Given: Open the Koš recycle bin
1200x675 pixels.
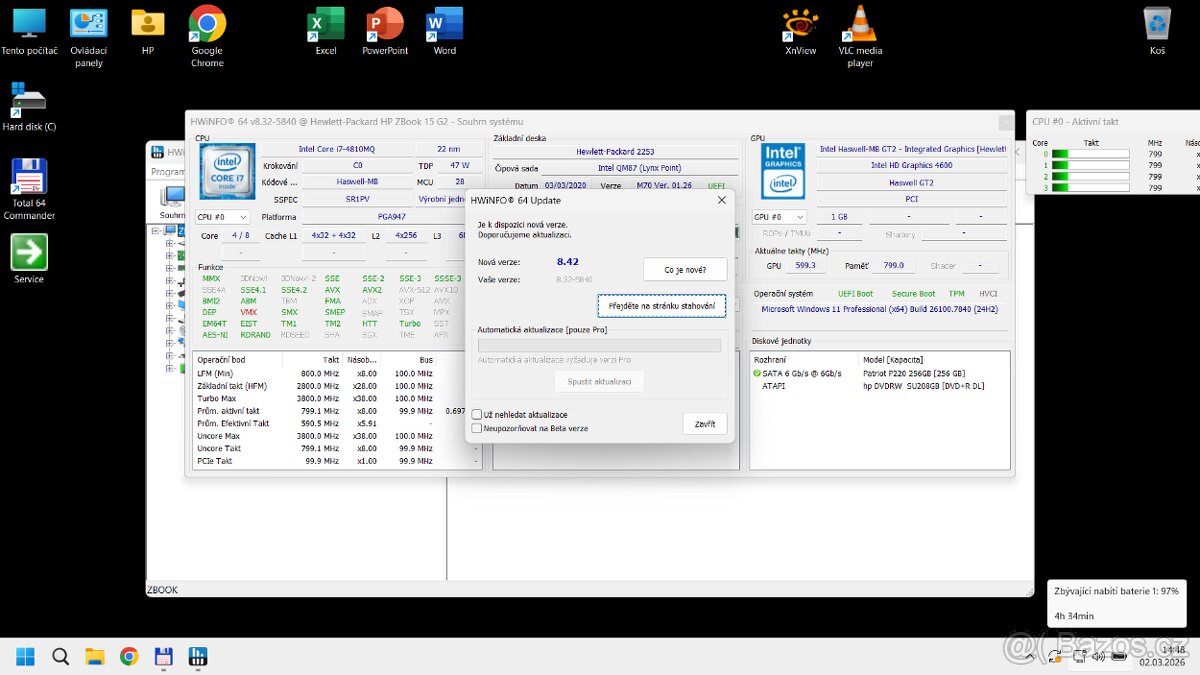Looking at the screenshot, I should point(1157,31).
